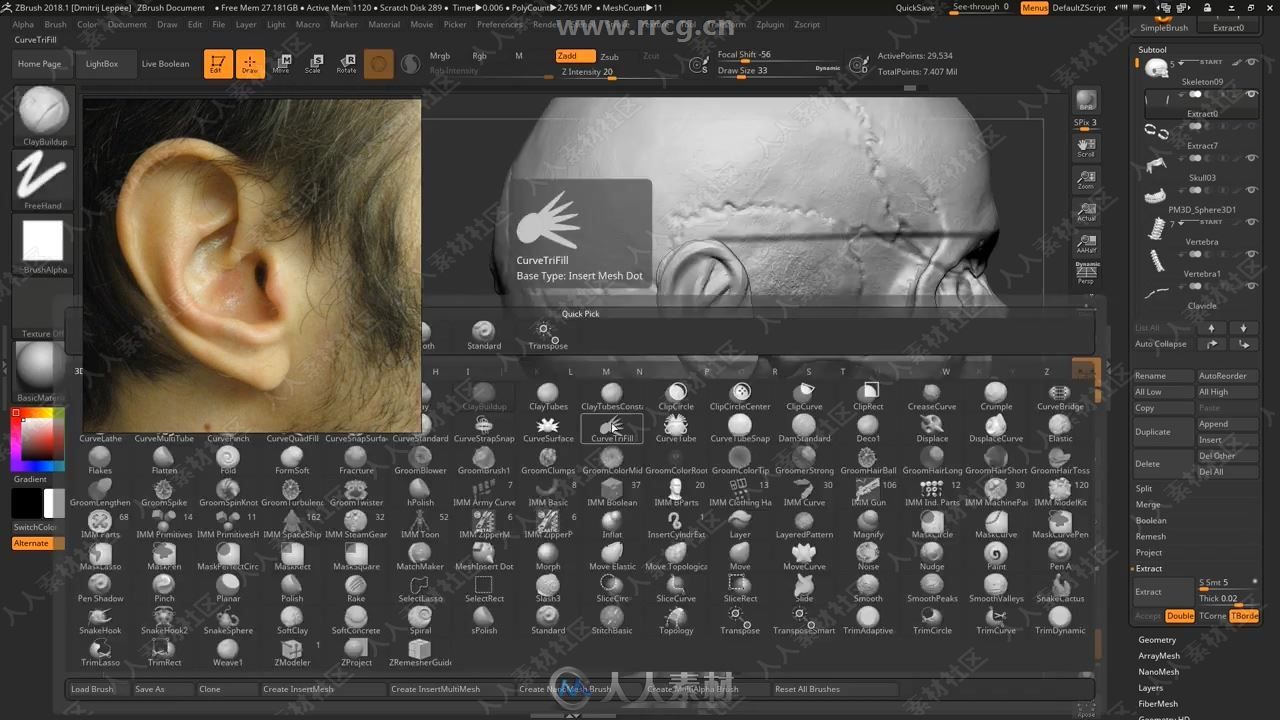1280x720 pixels.
Task: Pick the Morph brush
Action: pos(548,556)
